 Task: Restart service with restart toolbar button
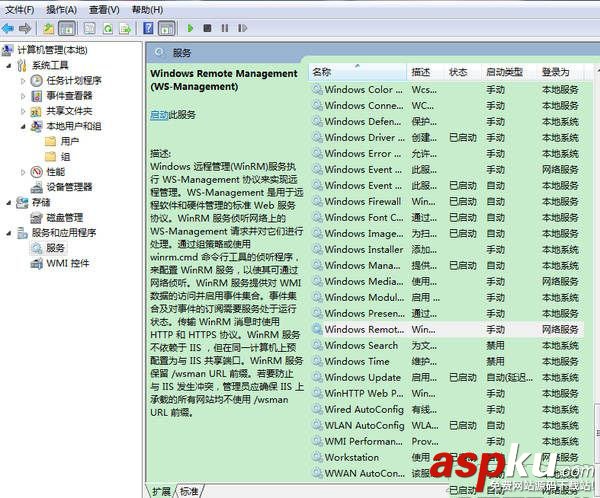point(242,28)
